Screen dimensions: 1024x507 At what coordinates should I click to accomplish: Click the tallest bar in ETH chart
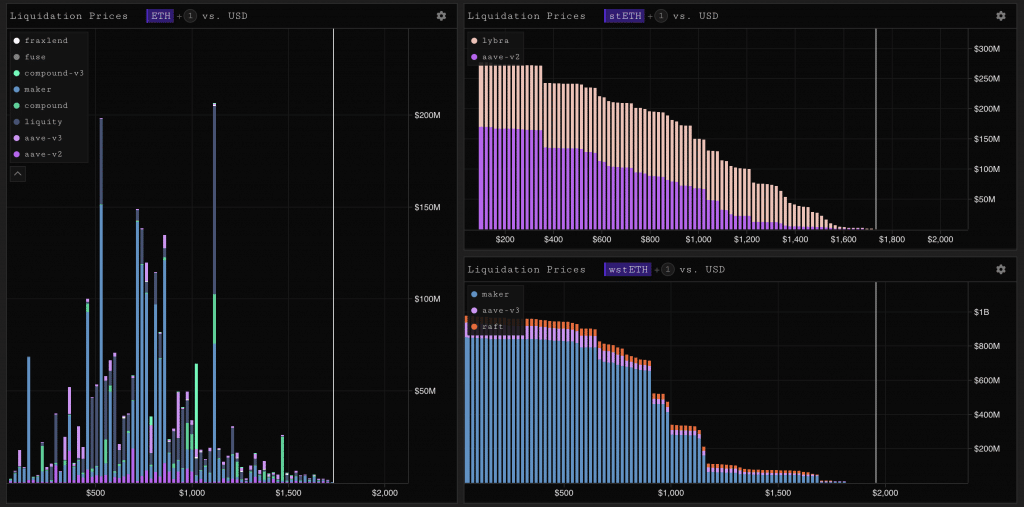tap(214, 293)
